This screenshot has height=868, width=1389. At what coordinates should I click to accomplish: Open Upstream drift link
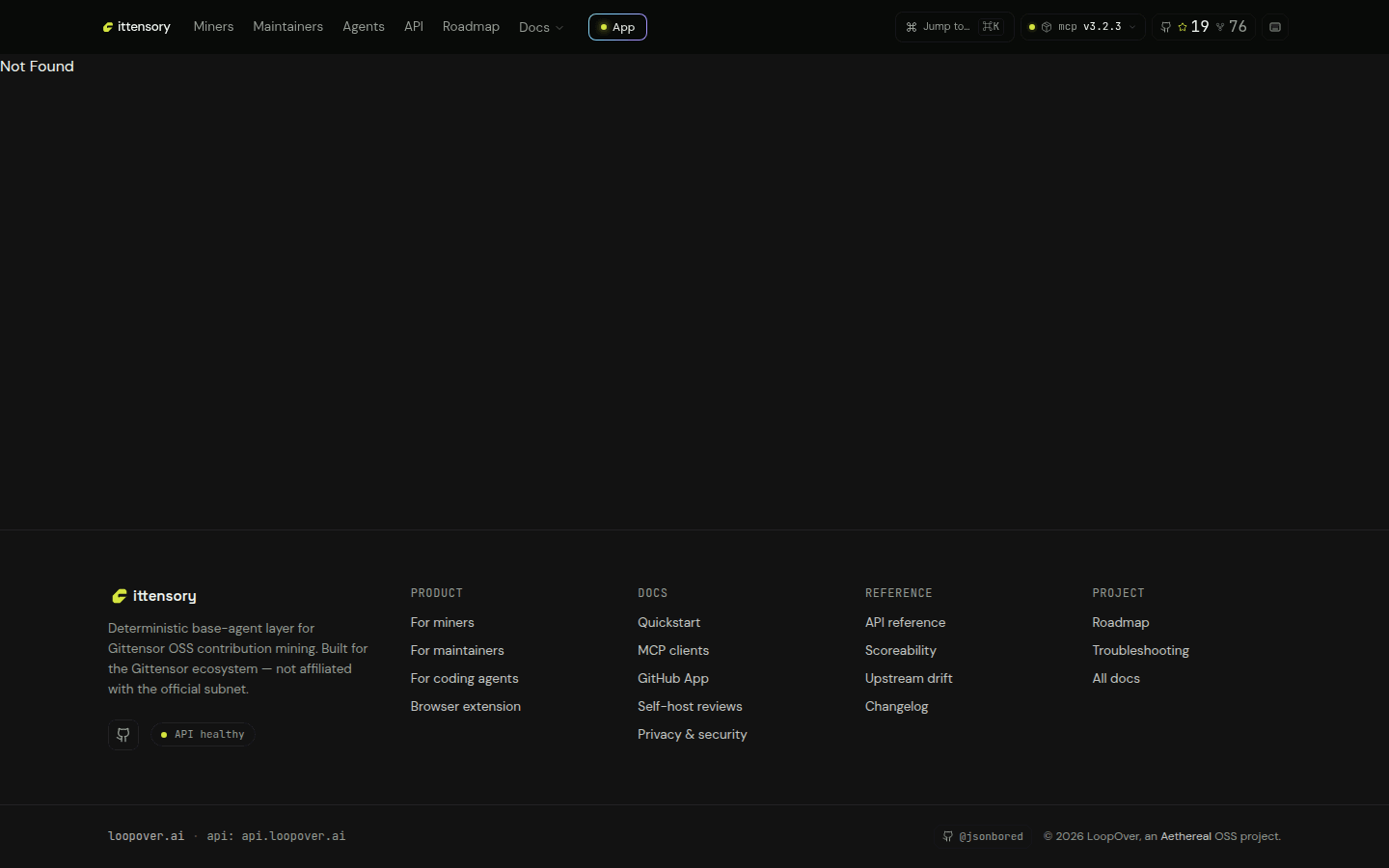coord(909,679)
